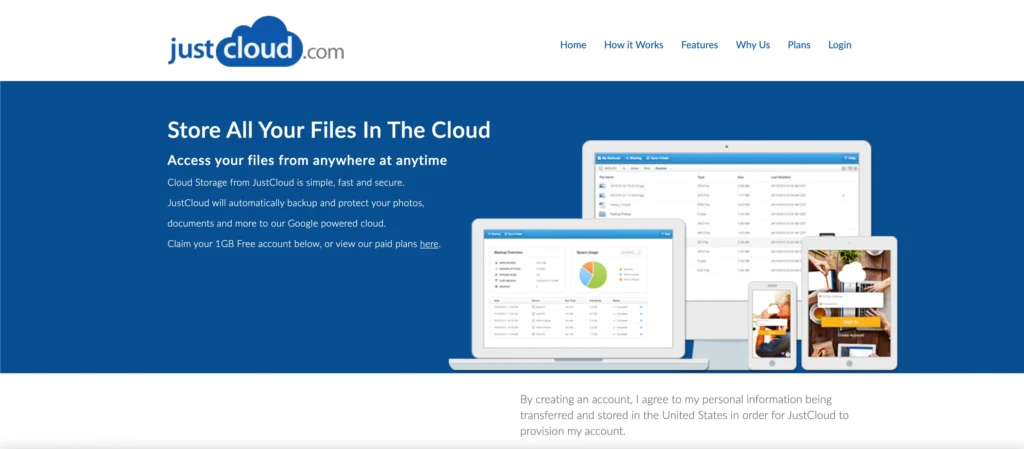Viewport: 1024px width, 449px height.
Task: Click the smartphone app image
Action: (x=773, y=325)
